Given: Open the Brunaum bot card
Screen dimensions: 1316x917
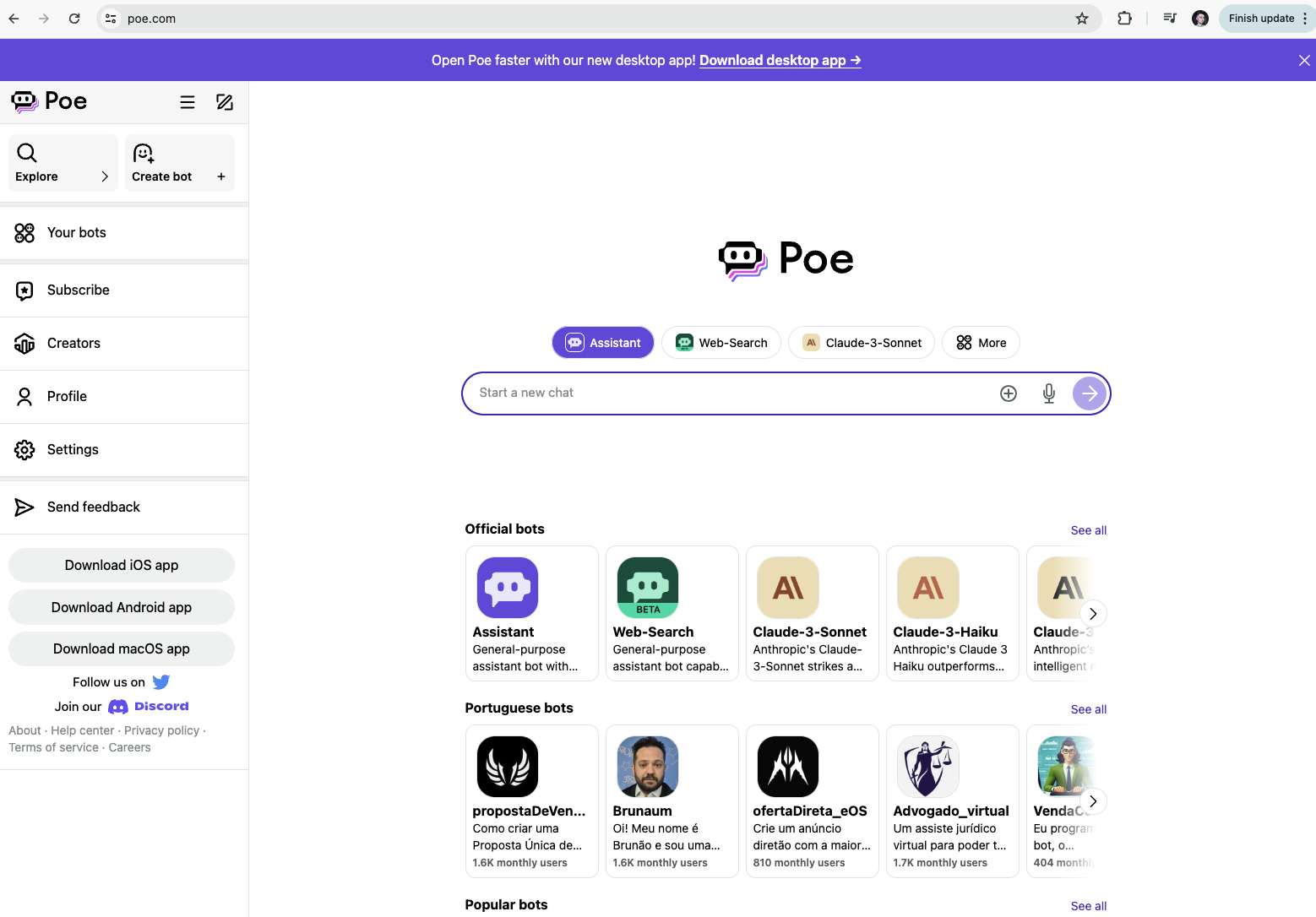Looking at the screenshot, I should pyautogui.click(x=672, y=801).
